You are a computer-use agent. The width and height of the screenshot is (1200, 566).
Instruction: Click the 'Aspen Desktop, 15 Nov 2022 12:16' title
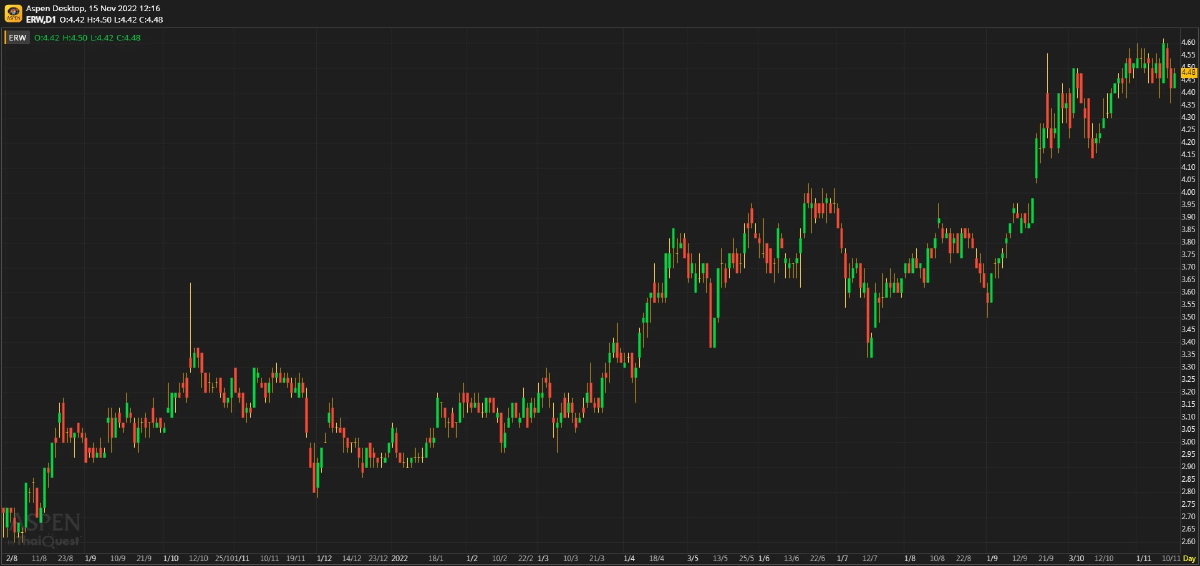93,8
